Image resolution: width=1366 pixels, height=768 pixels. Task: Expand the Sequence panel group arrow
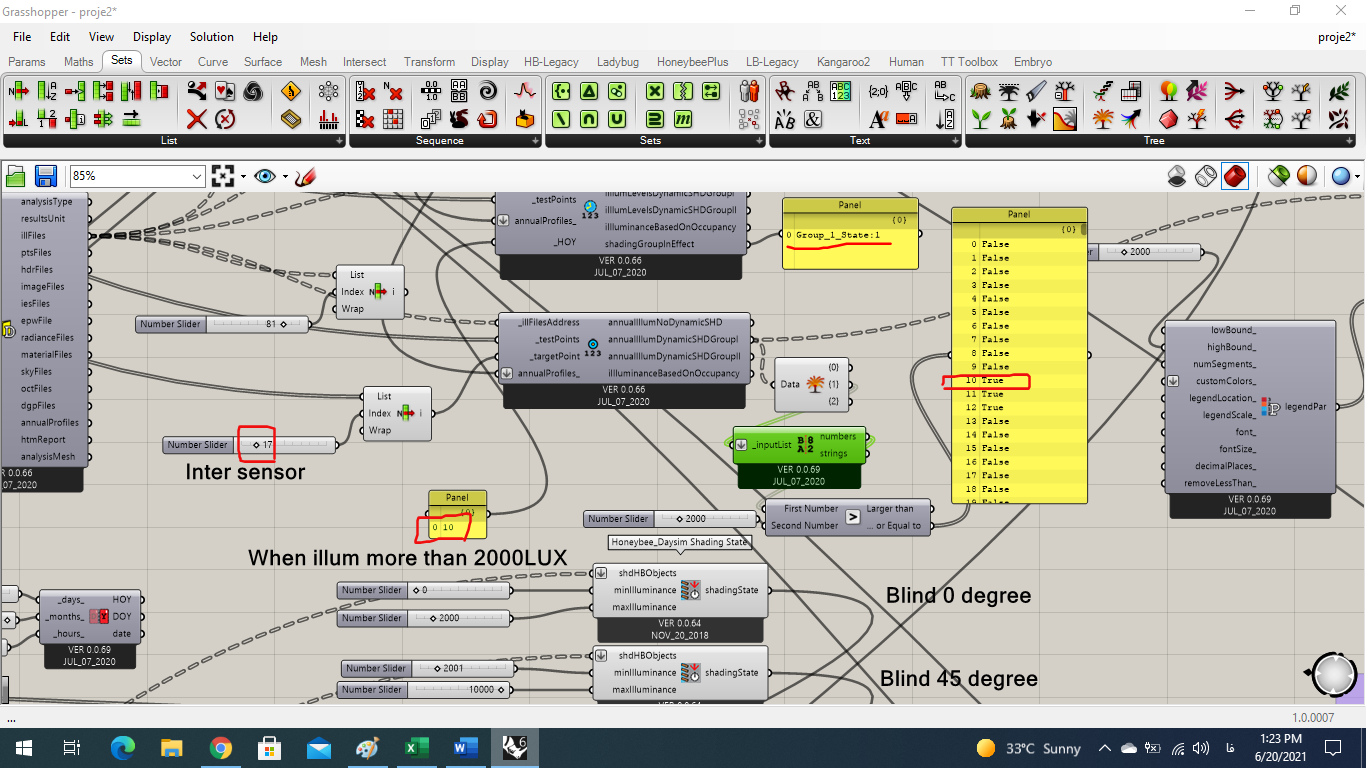pos(535,141)
